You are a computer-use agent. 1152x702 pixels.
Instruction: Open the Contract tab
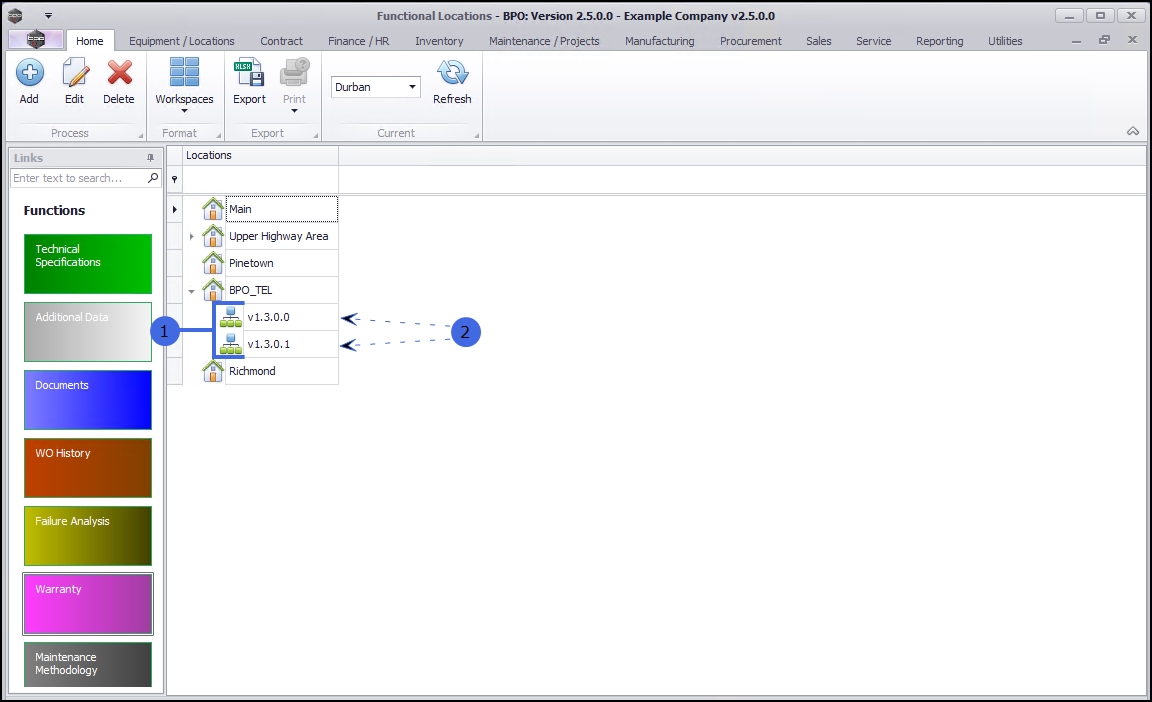pos(281,41)
